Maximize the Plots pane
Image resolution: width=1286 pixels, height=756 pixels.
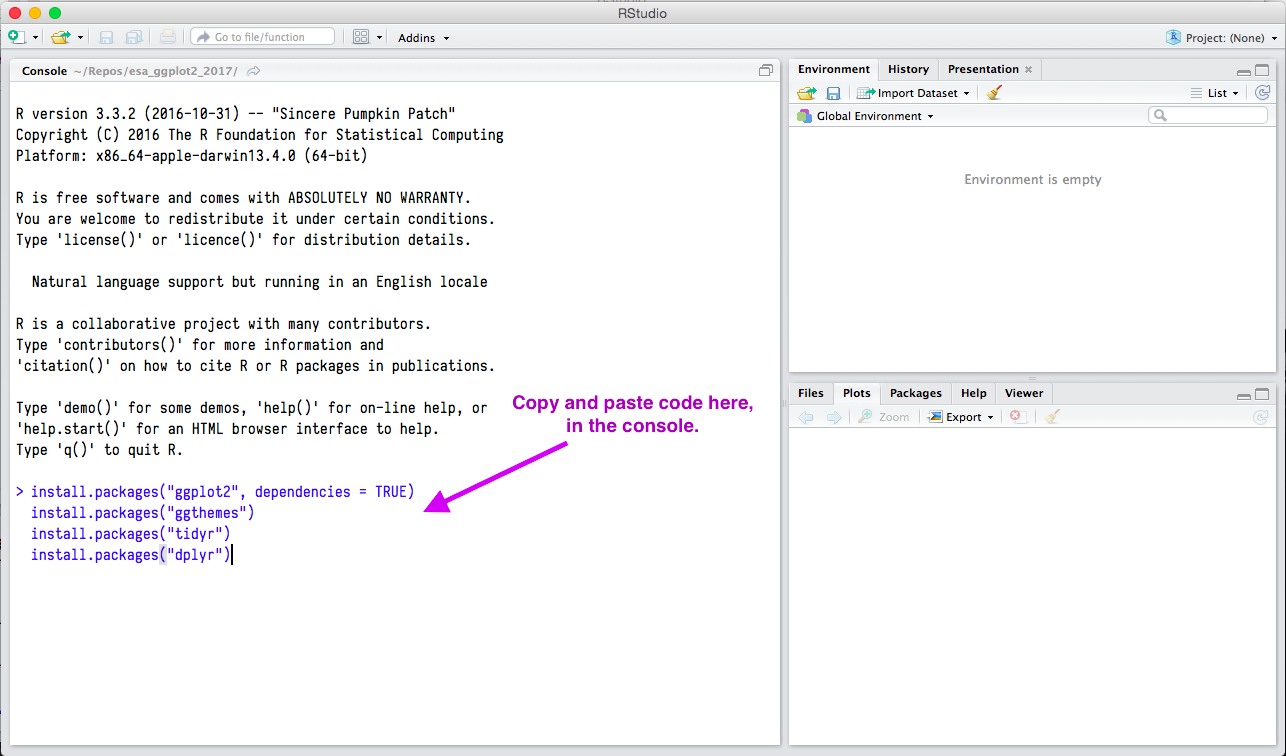pos(1262,394)
